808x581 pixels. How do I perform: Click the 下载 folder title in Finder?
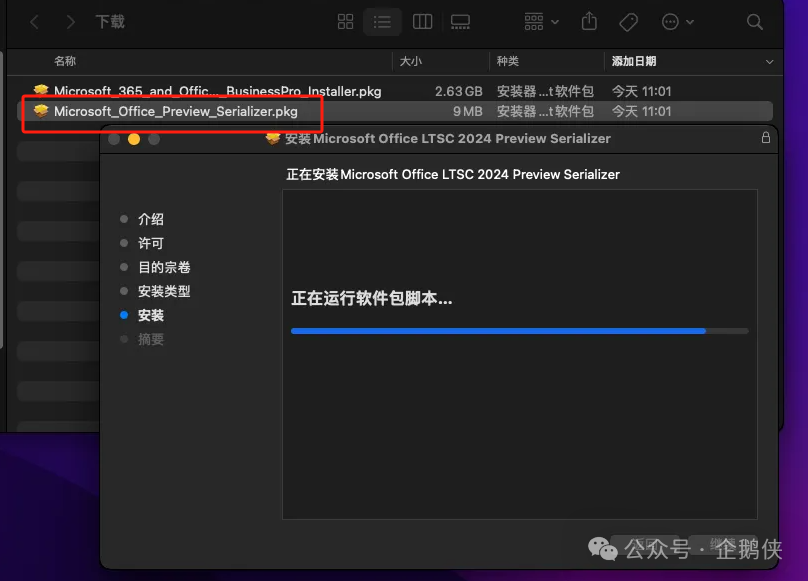(x=110, y=22)
